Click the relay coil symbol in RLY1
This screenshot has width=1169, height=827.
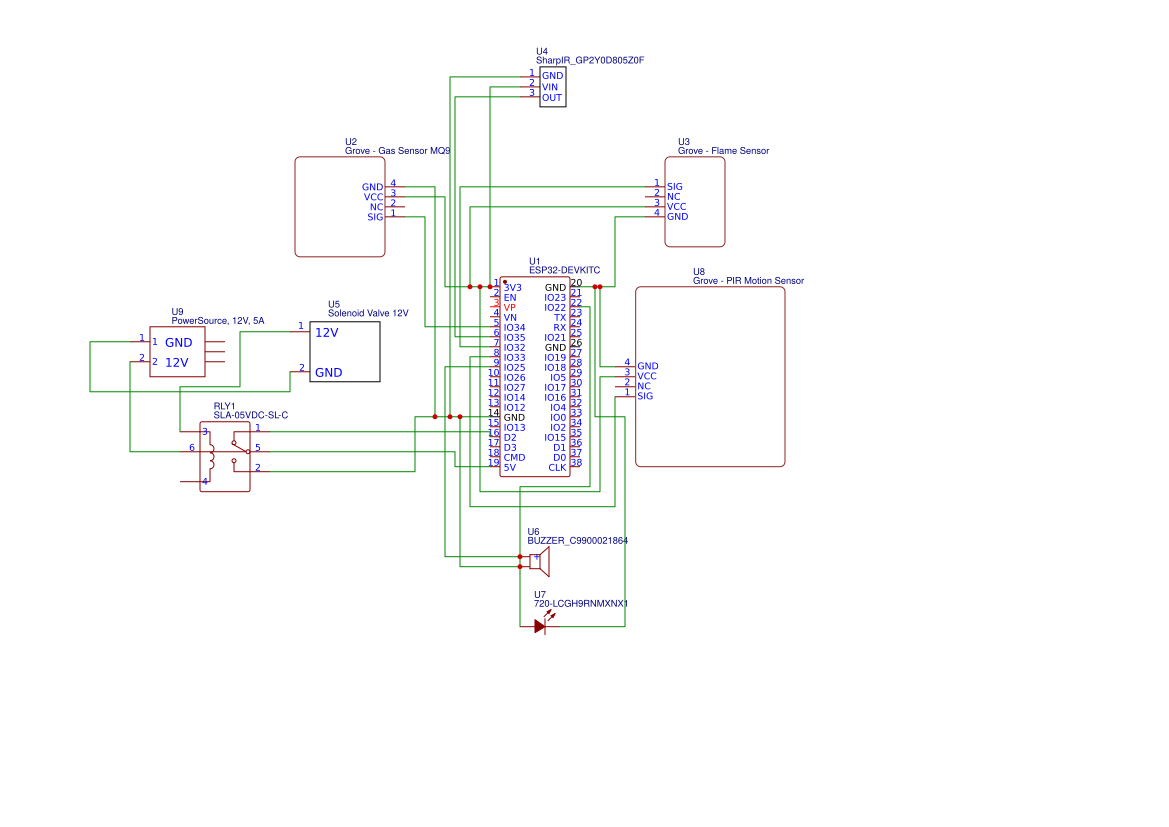point(211,456)
